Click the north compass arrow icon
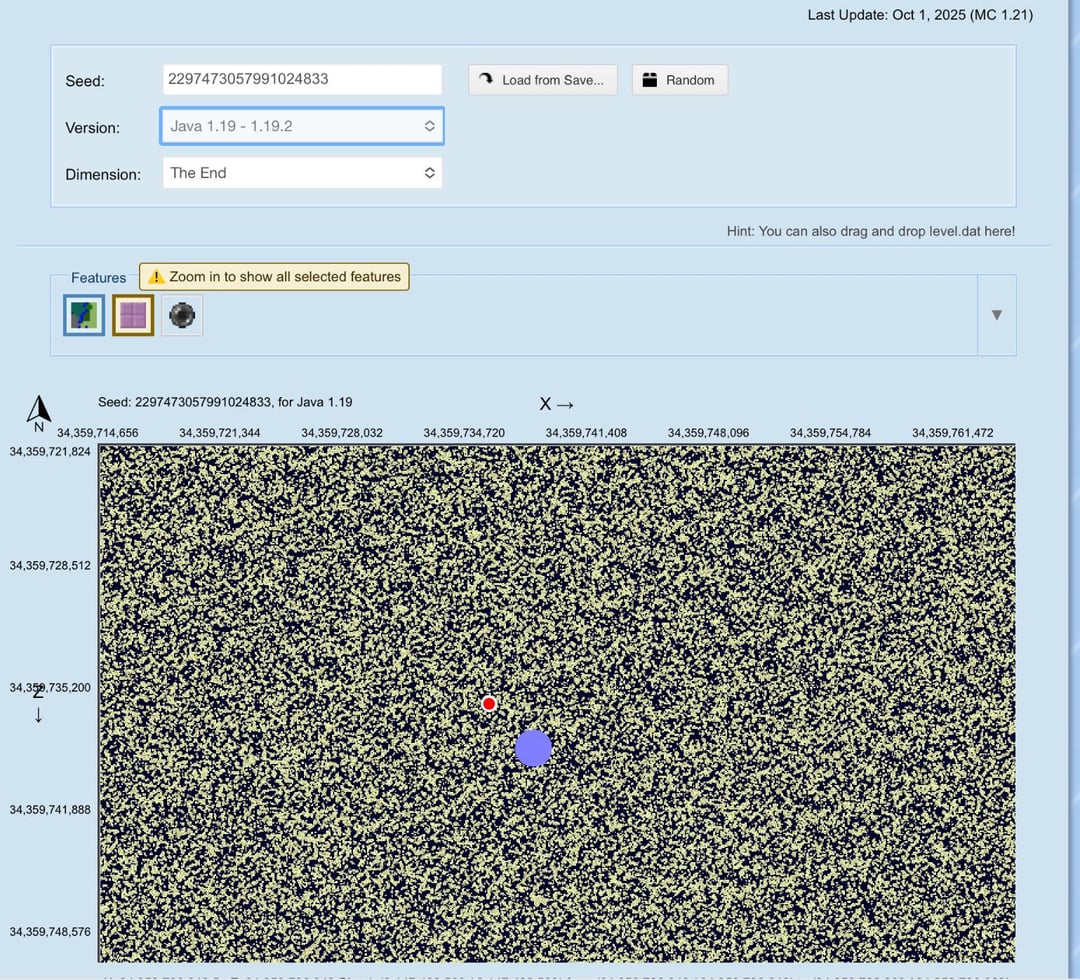 [x=39, y=410]
